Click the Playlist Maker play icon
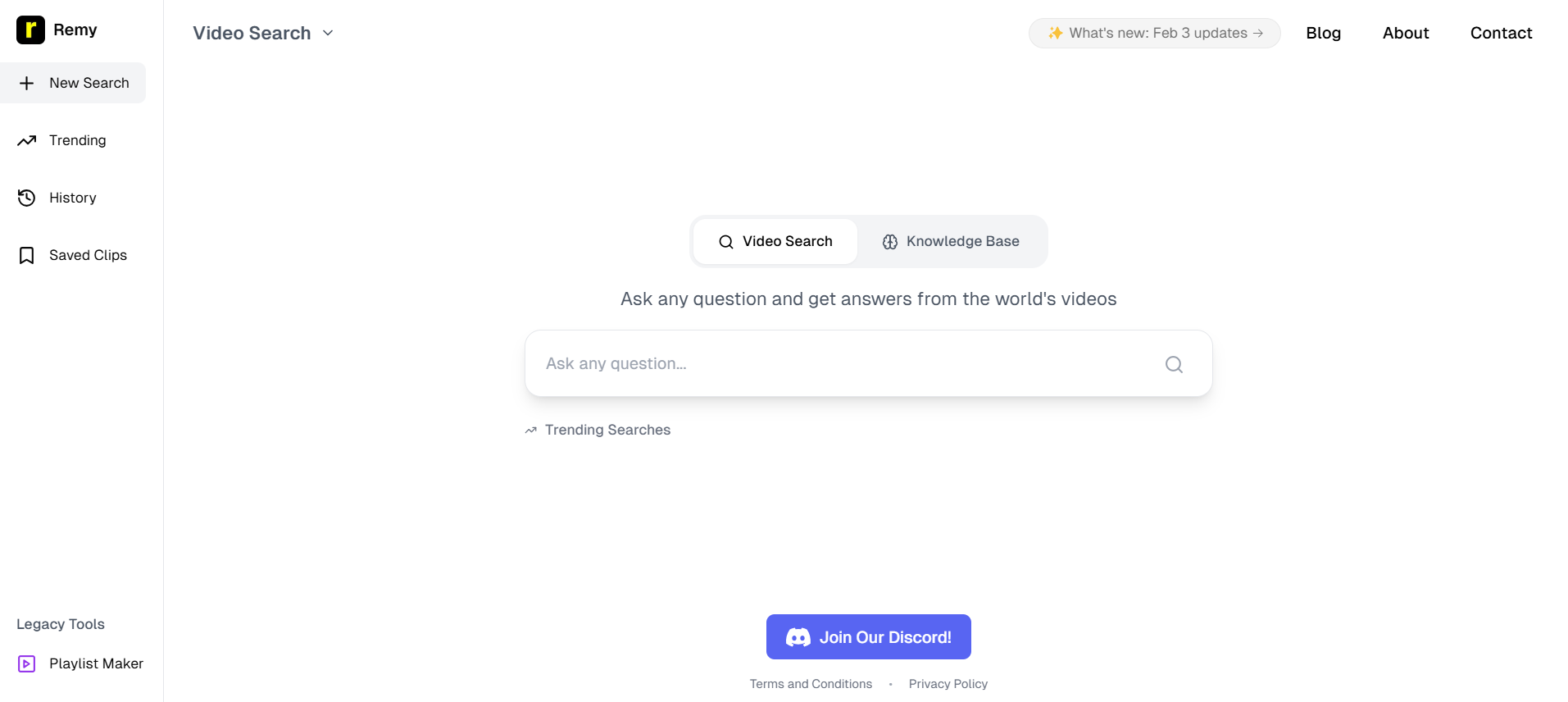The image size is (1568, 702). pyautogui.click(x=26, y=663)
